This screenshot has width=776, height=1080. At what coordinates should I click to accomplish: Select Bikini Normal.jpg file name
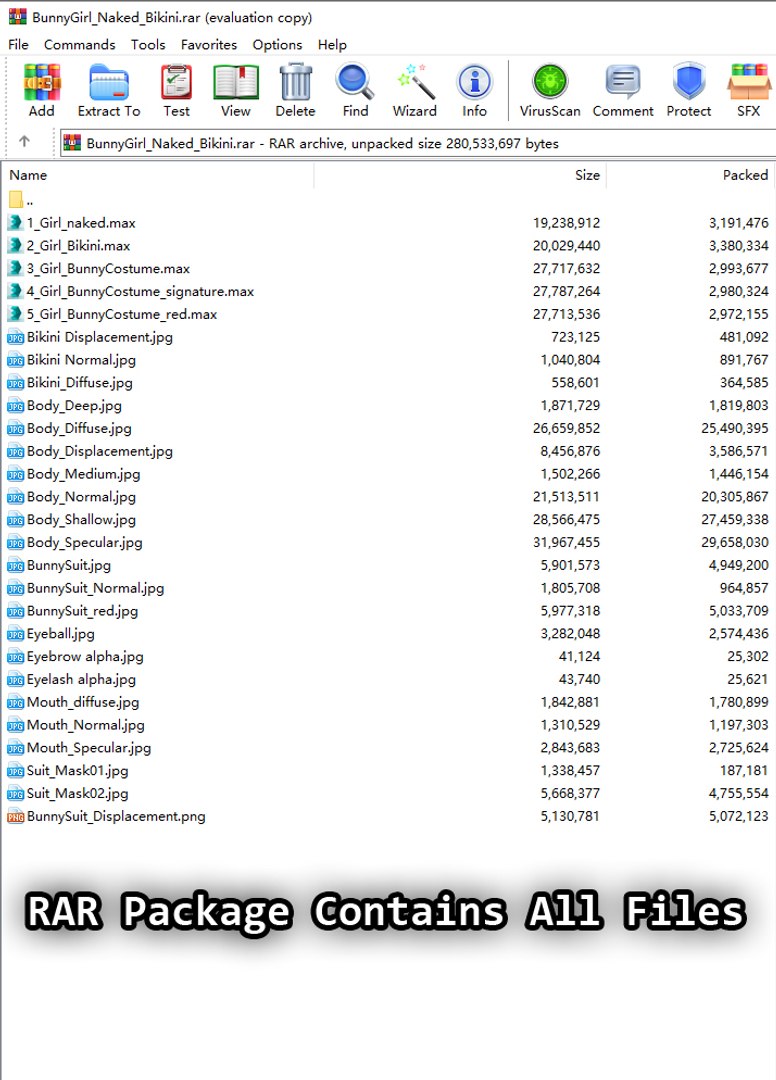(x=81, y=360)
